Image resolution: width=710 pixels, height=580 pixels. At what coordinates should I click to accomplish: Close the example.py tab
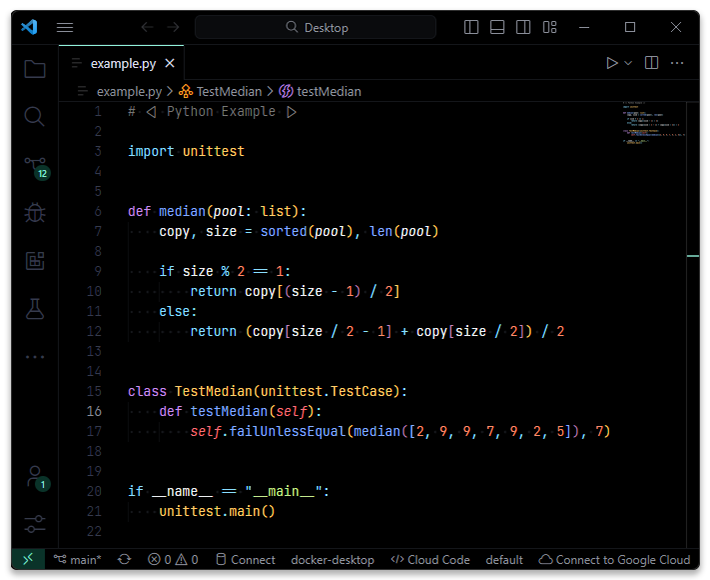click(170, 63)
